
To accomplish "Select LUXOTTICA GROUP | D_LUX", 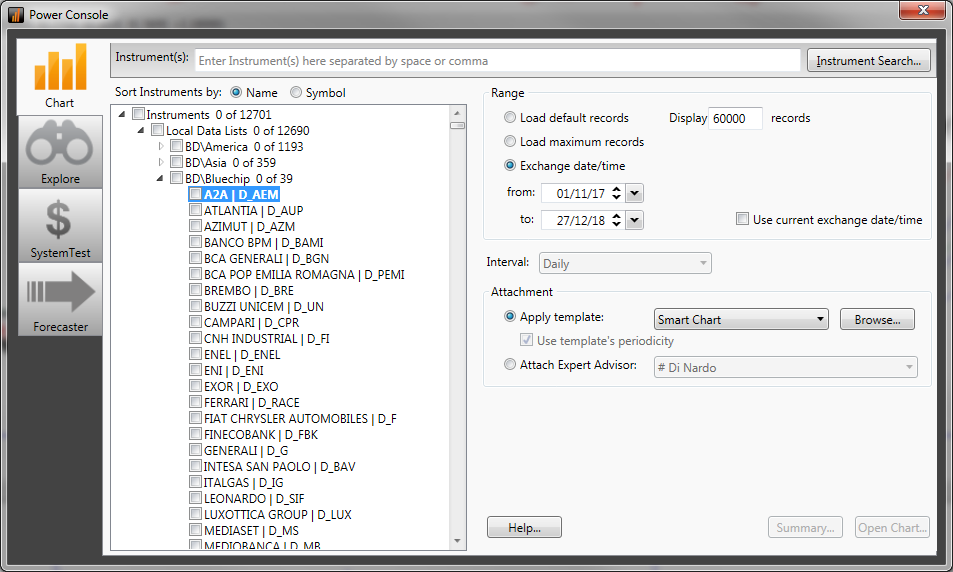I will point(278,514).
